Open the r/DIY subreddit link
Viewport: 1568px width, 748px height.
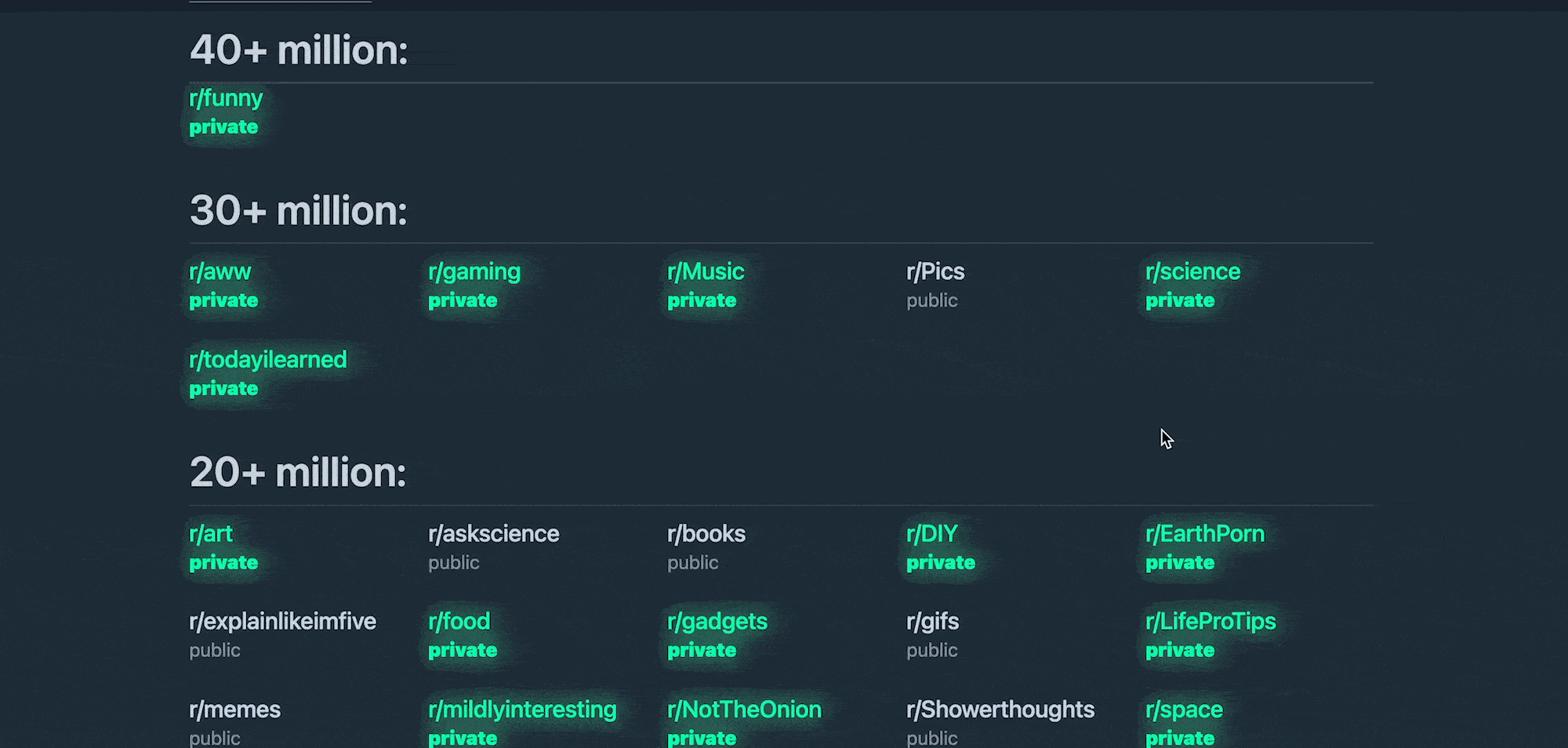click(931, 534)
